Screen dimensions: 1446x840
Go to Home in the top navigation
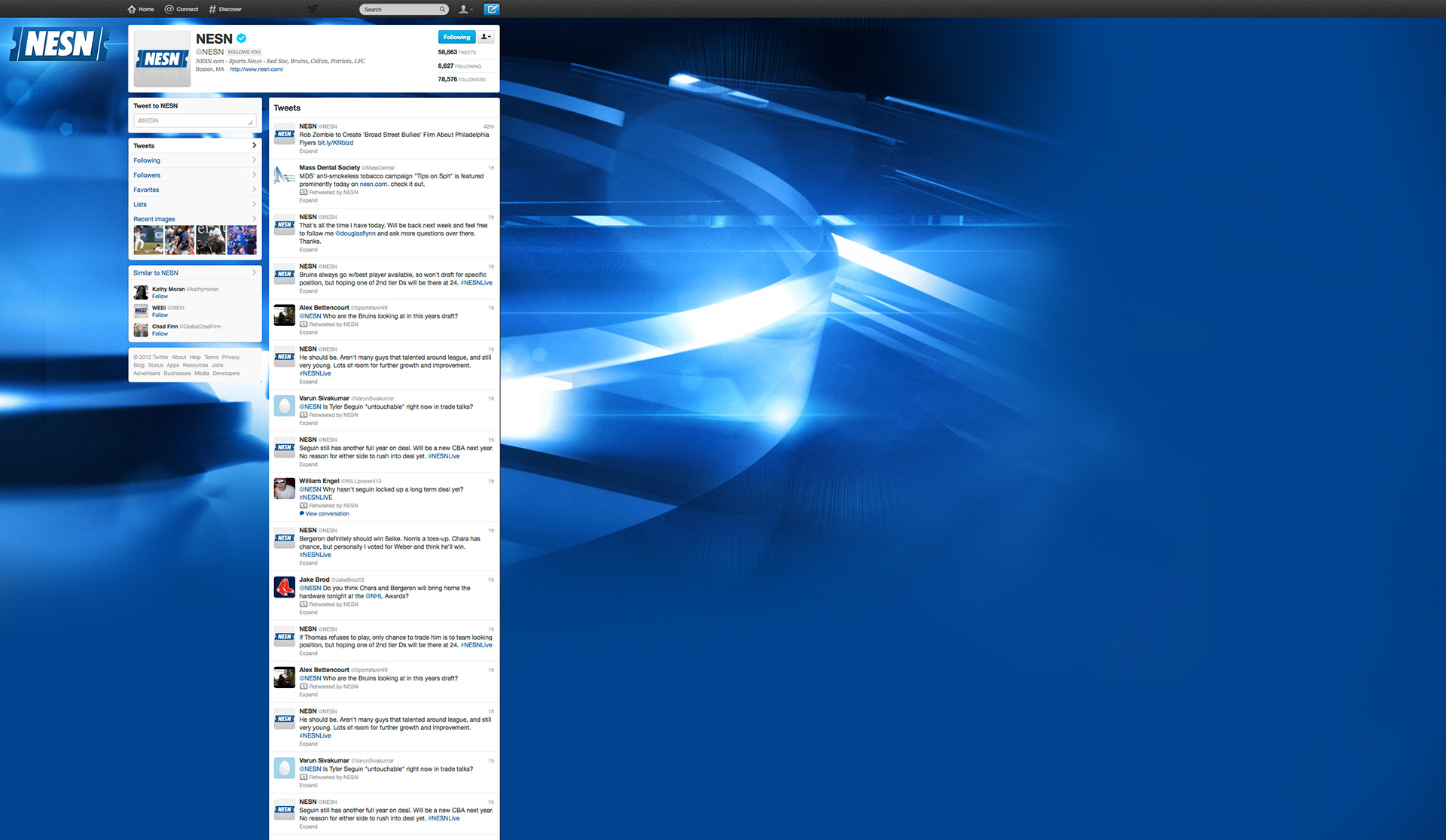[141, 9]
